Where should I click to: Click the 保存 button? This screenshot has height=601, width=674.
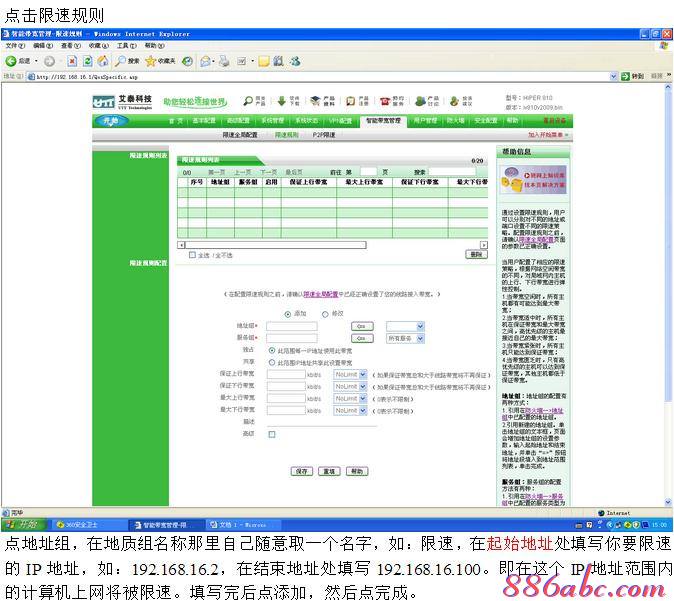(x=301, y=470)
